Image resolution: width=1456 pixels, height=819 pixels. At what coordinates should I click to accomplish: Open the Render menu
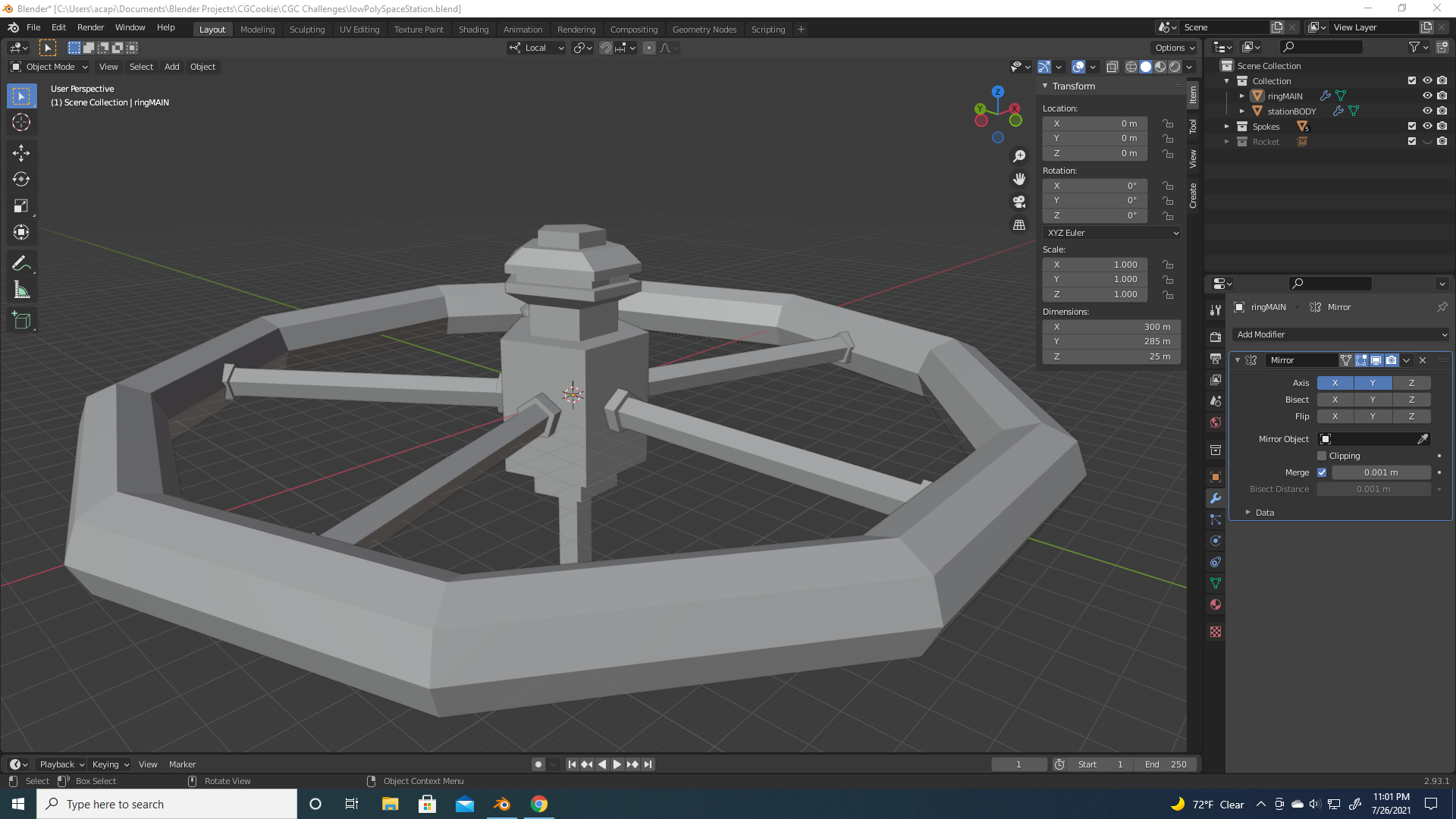pyautogui.click(x=90, y=27)
